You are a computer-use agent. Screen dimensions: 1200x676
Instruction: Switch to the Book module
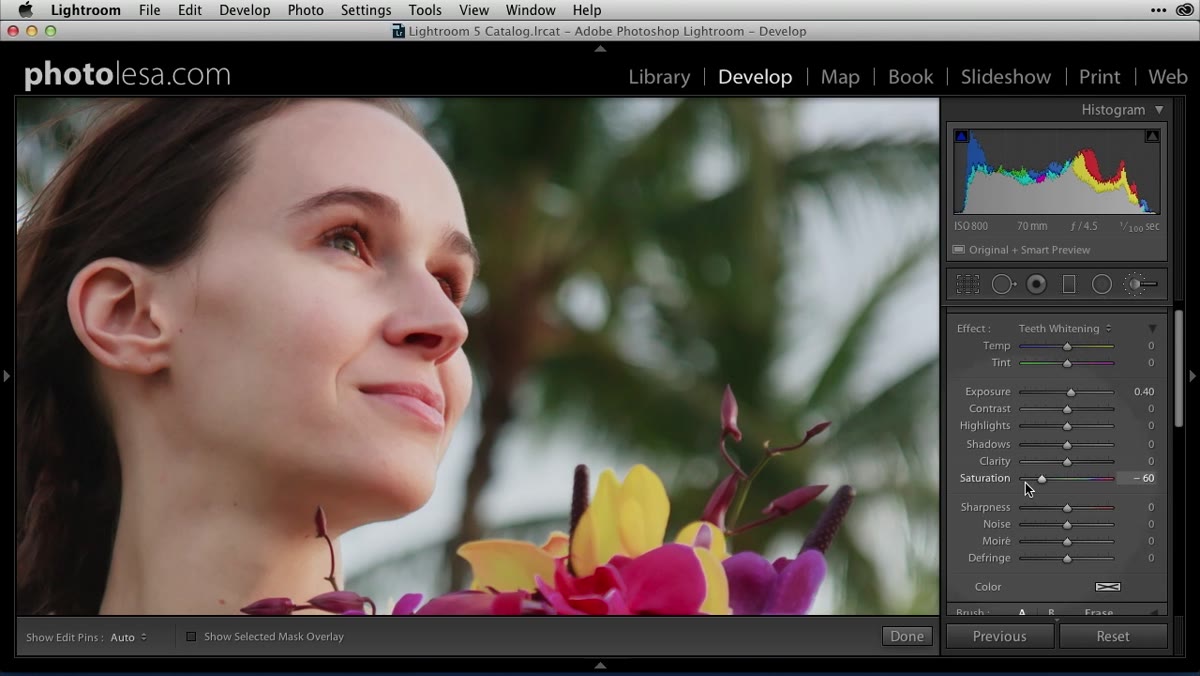[x=911, y=77]
